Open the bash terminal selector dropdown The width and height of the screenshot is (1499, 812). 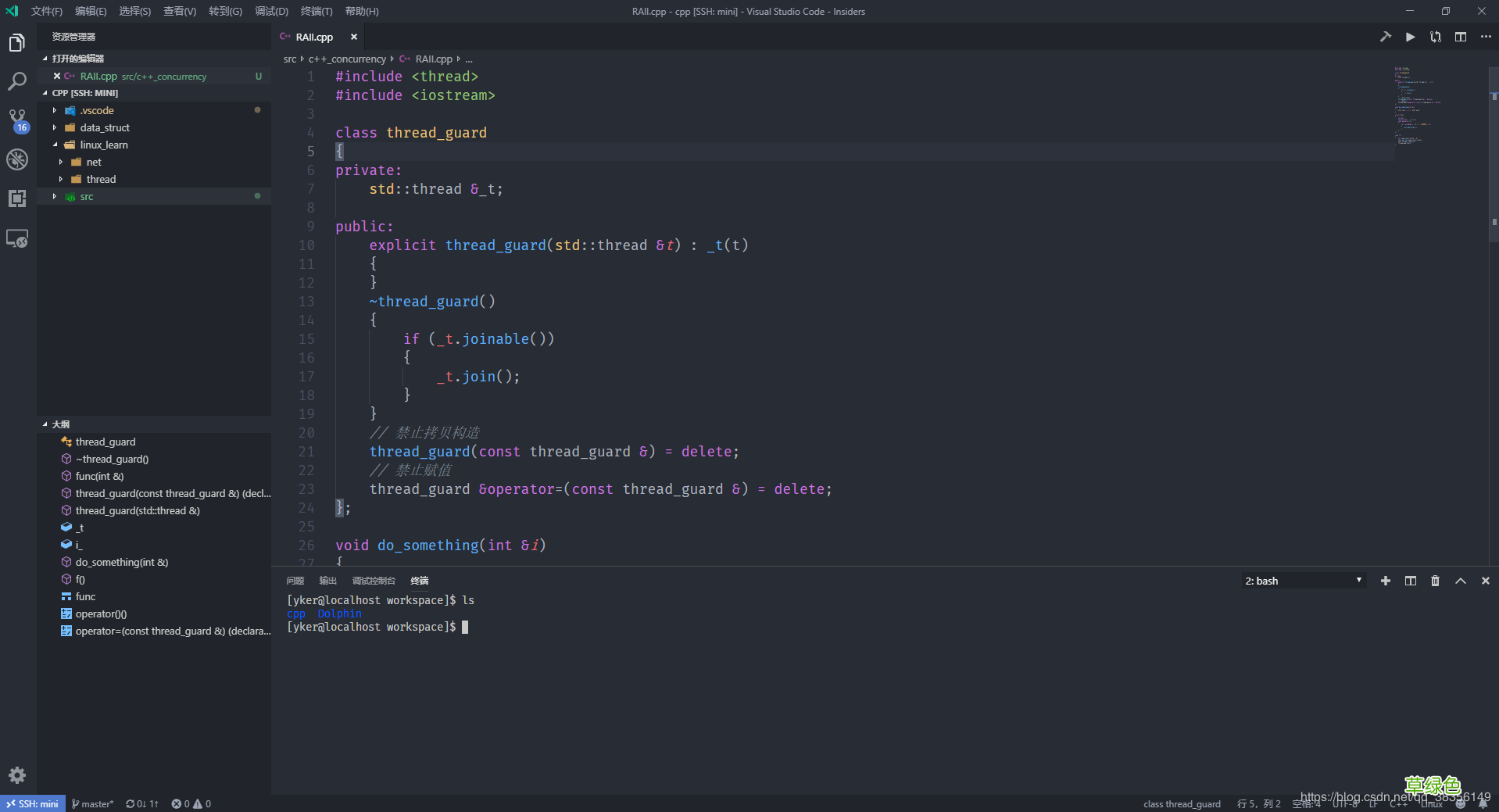pos(1303,581)
